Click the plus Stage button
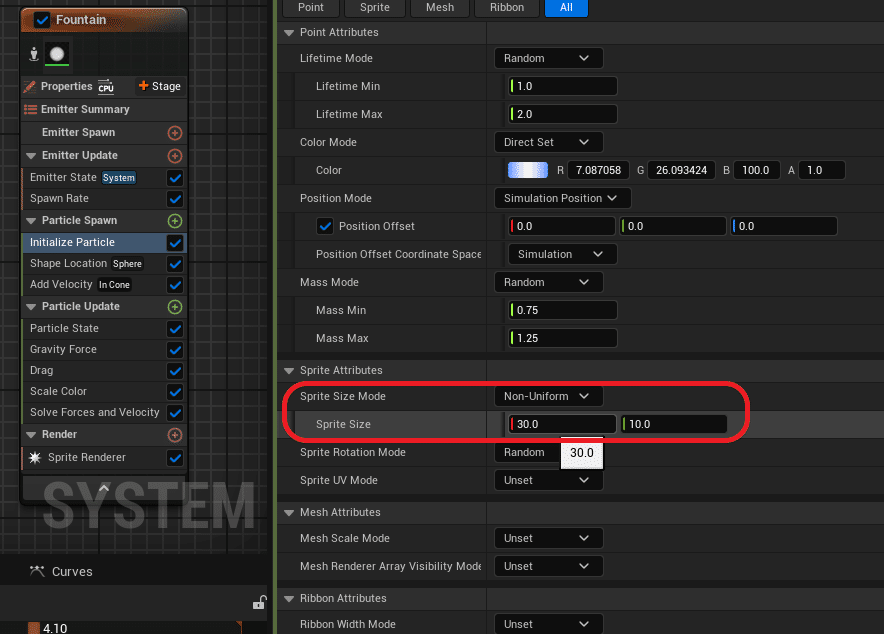 click(x=160, y=86)
